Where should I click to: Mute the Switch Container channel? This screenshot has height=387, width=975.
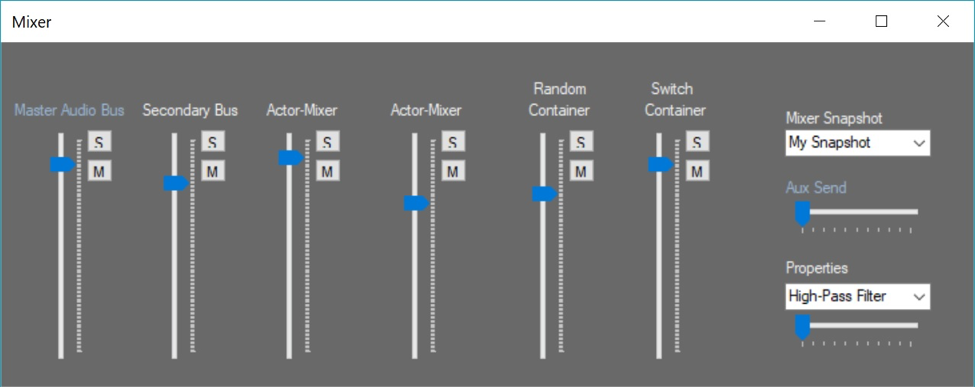click(x=698, y=170)
